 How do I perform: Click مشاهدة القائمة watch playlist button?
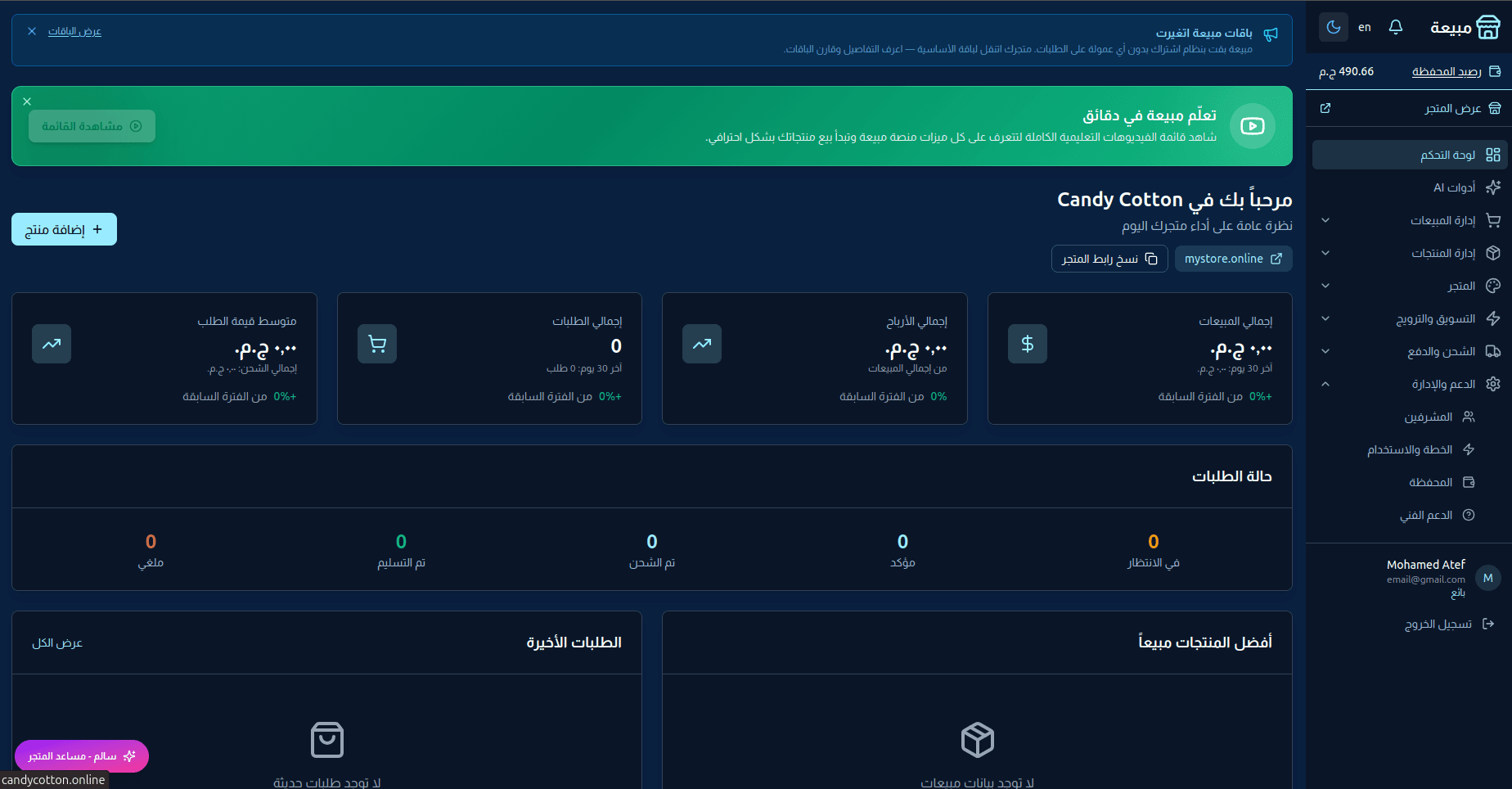click(92, 126)
